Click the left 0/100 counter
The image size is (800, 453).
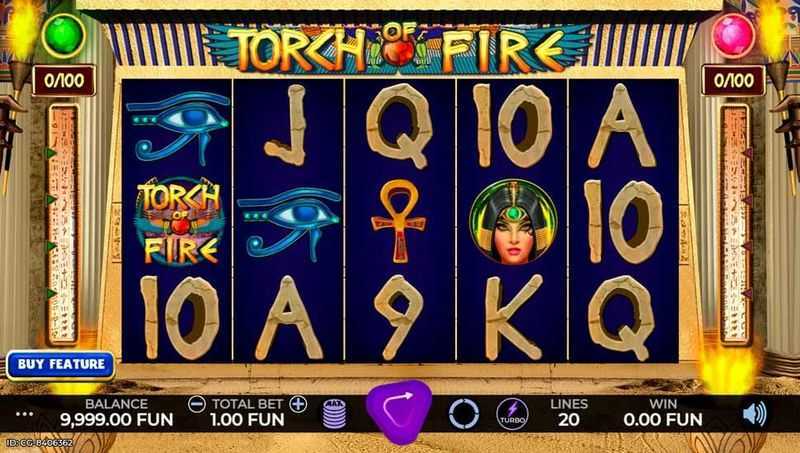click(64, 81)
